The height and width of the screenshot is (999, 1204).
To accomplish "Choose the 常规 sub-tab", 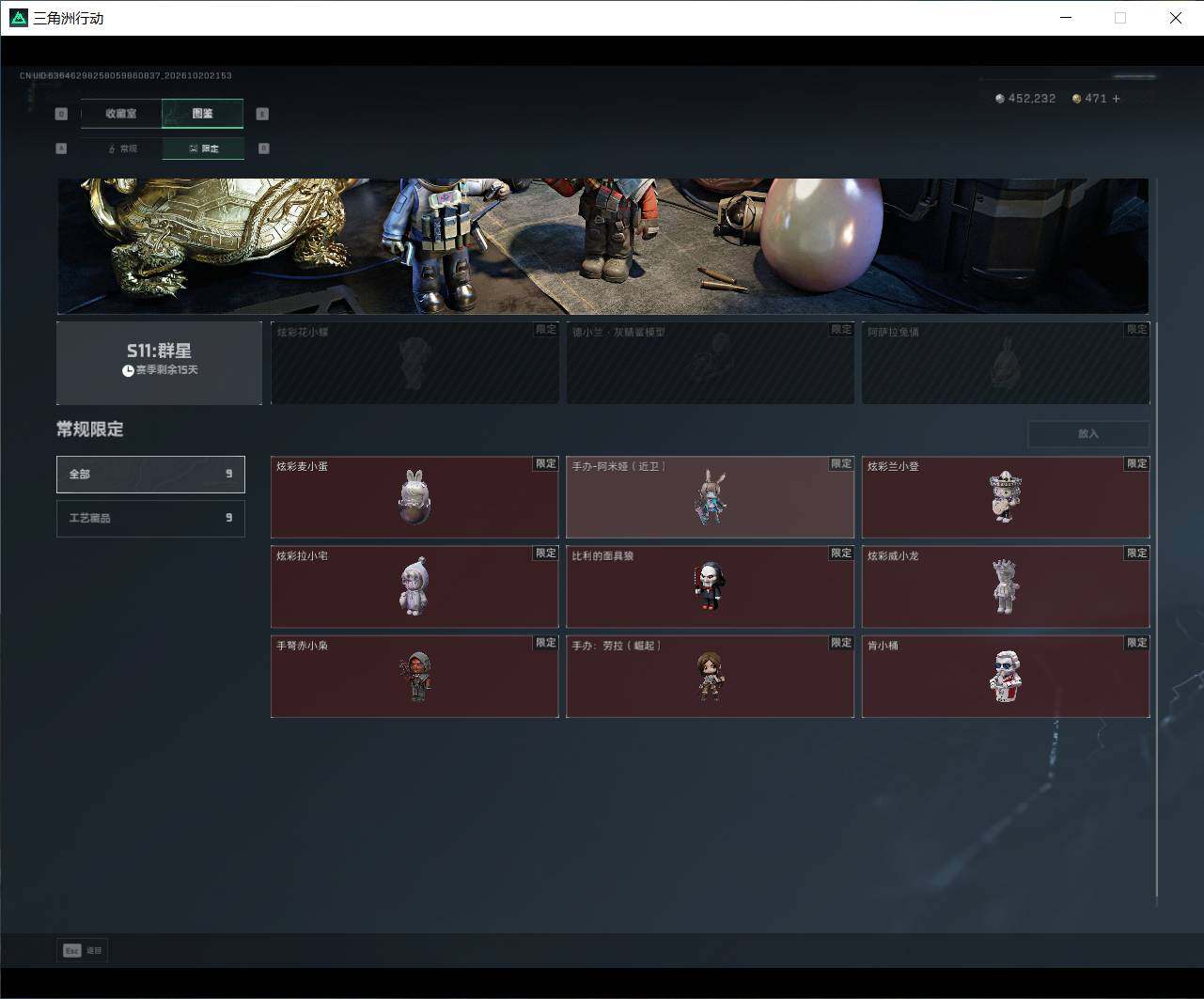I will click(x=122, y=148).
